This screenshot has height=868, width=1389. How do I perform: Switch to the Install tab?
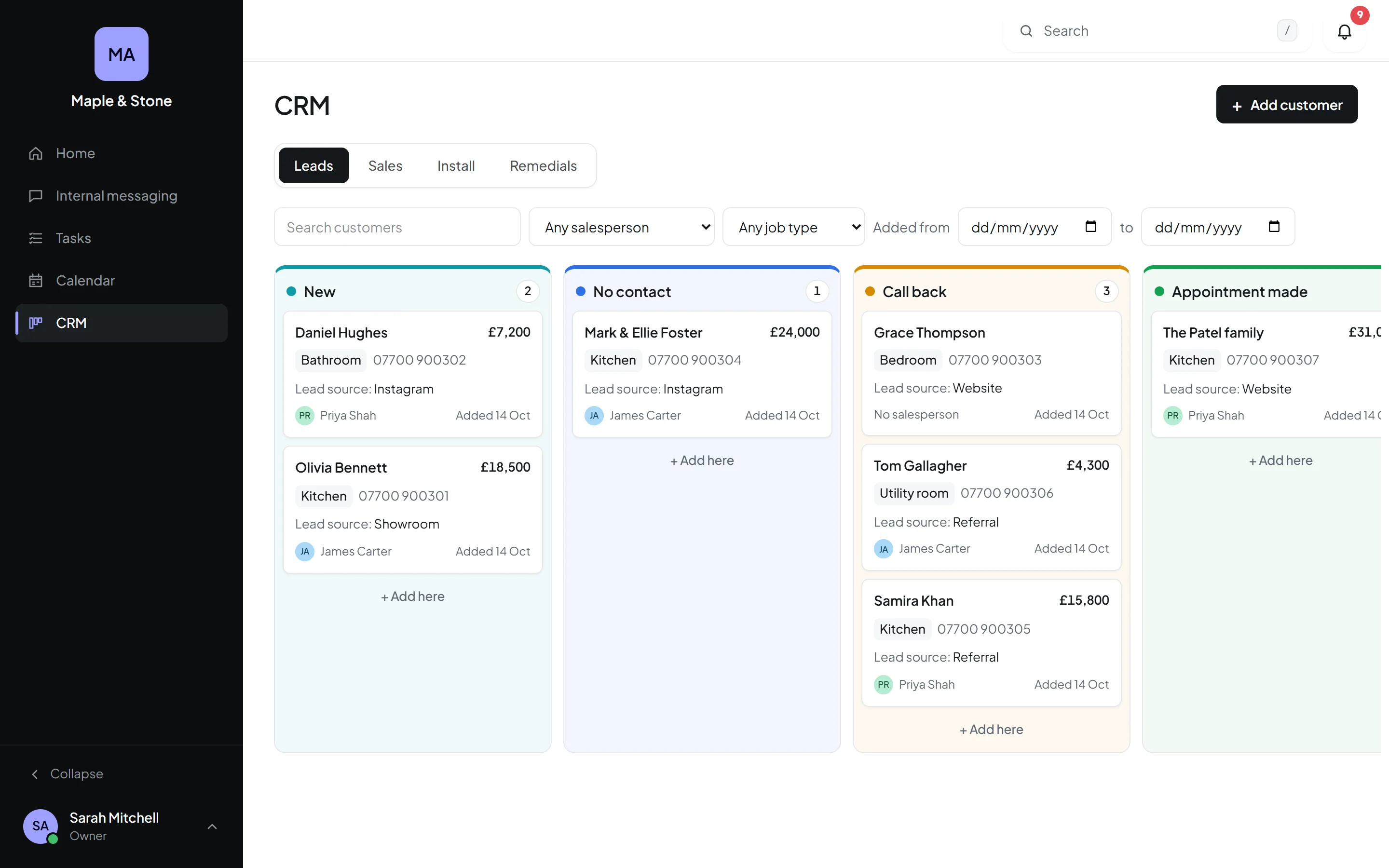(x=456, y=165)
